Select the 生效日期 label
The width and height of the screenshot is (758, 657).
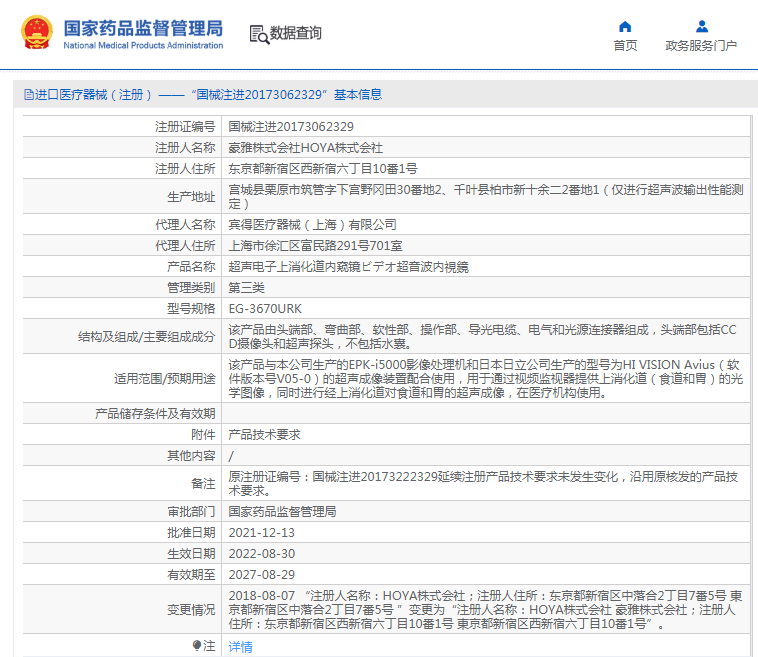pyautogui.click(x=191, y=554)
